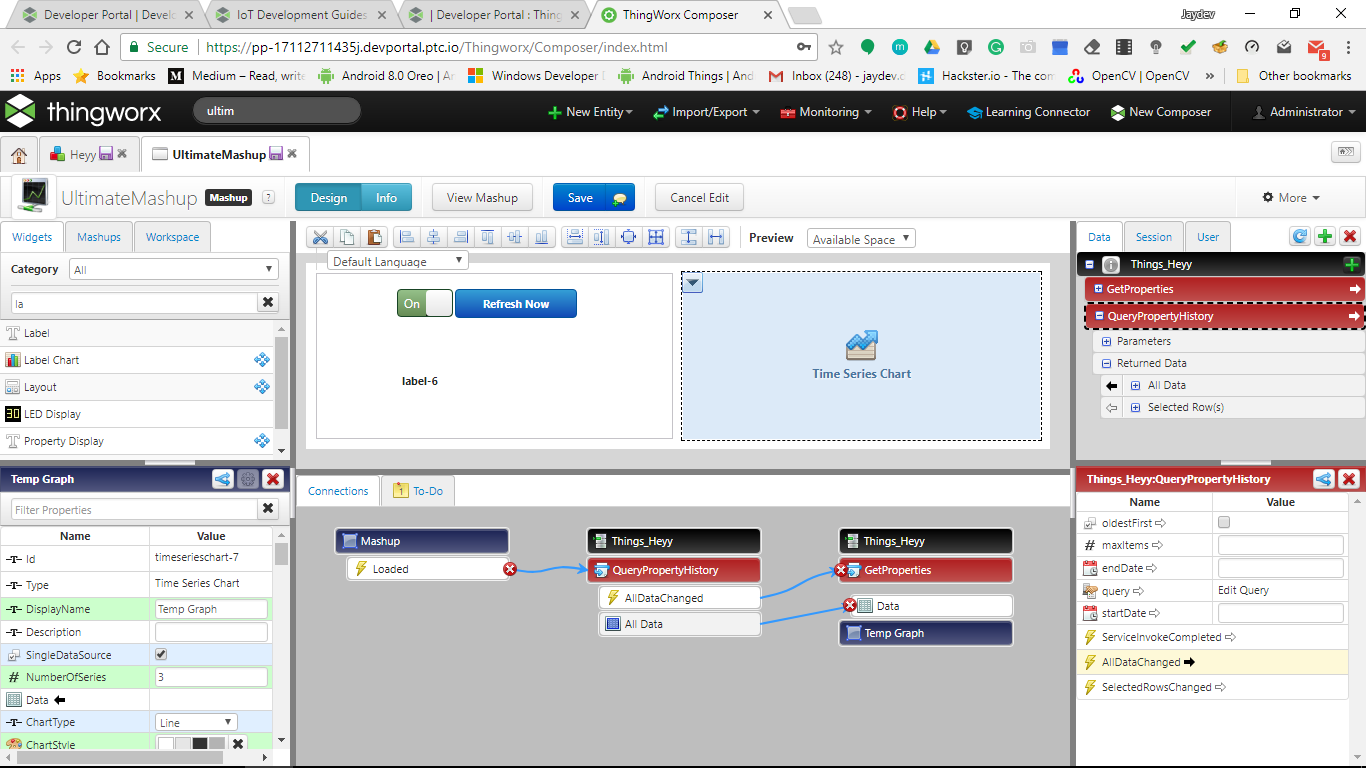Screen dimensions: 1366x768
Task: Refresh the Data panel with the refresh icon
Action: (1299, 236)
